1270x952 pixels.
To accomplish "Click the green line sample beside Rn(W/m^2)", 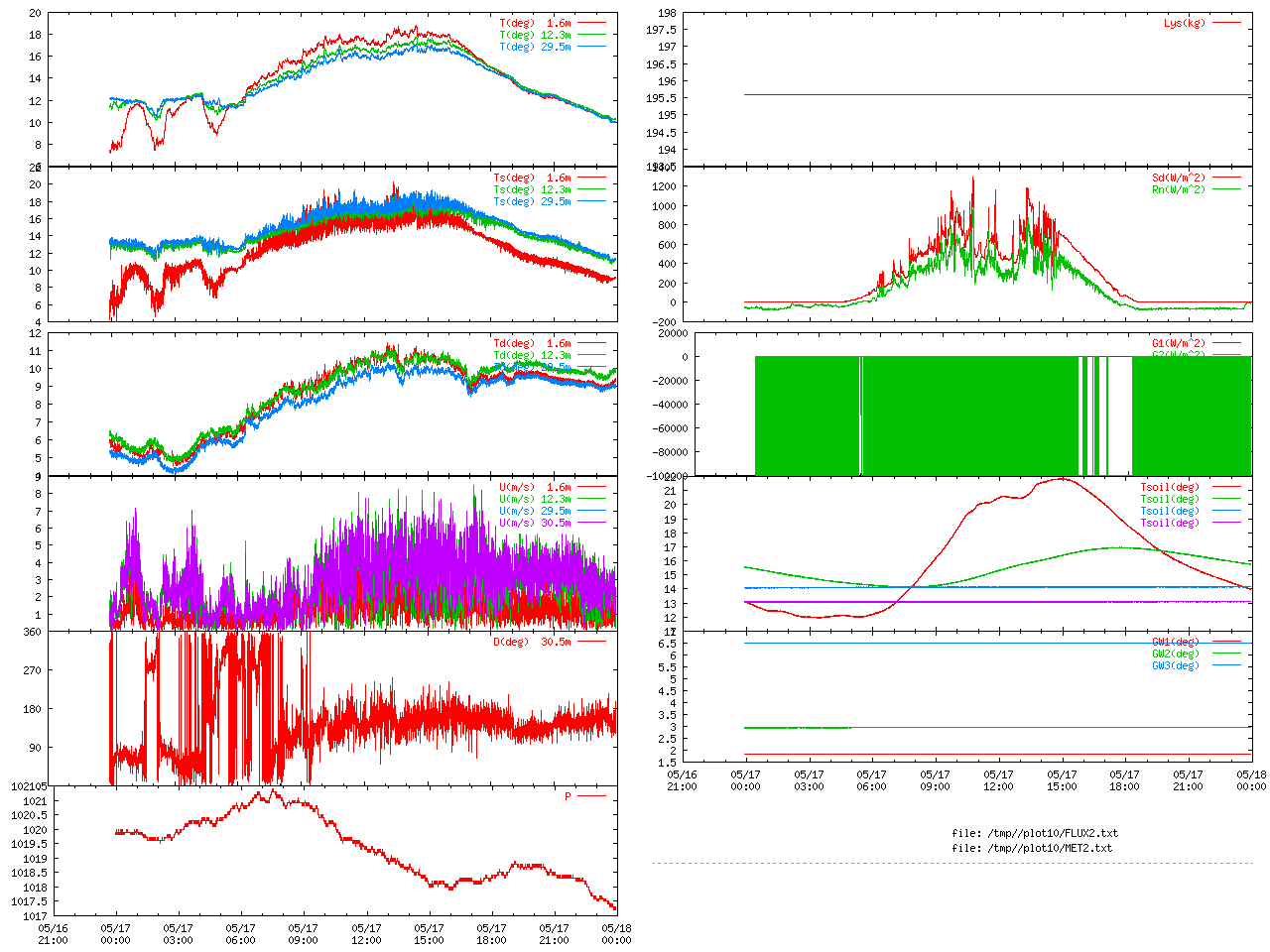I will pyautogui.click(x=1226, y=189).
